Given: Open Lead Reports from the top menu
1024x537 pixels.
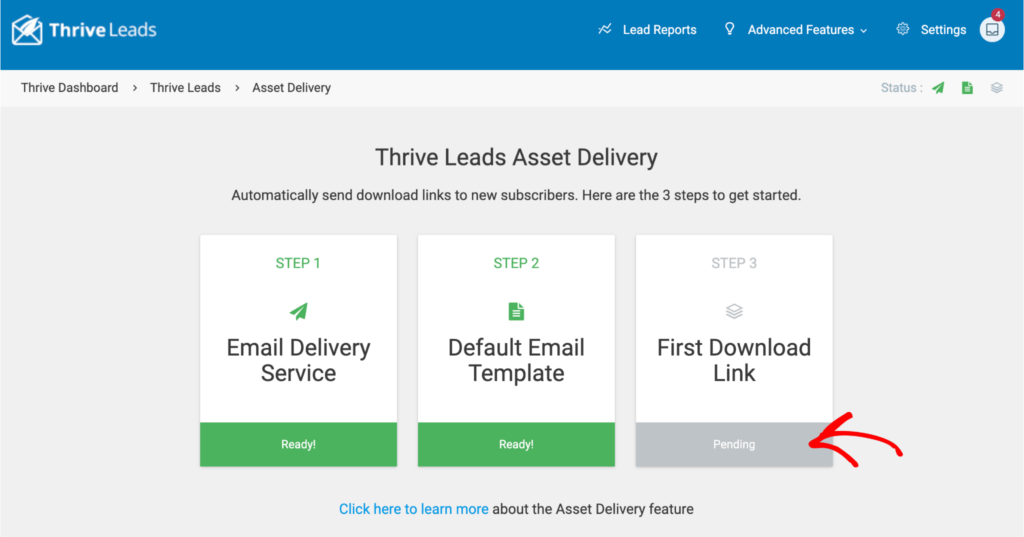Looking at the screenshot, I should [x=659, y=30].
